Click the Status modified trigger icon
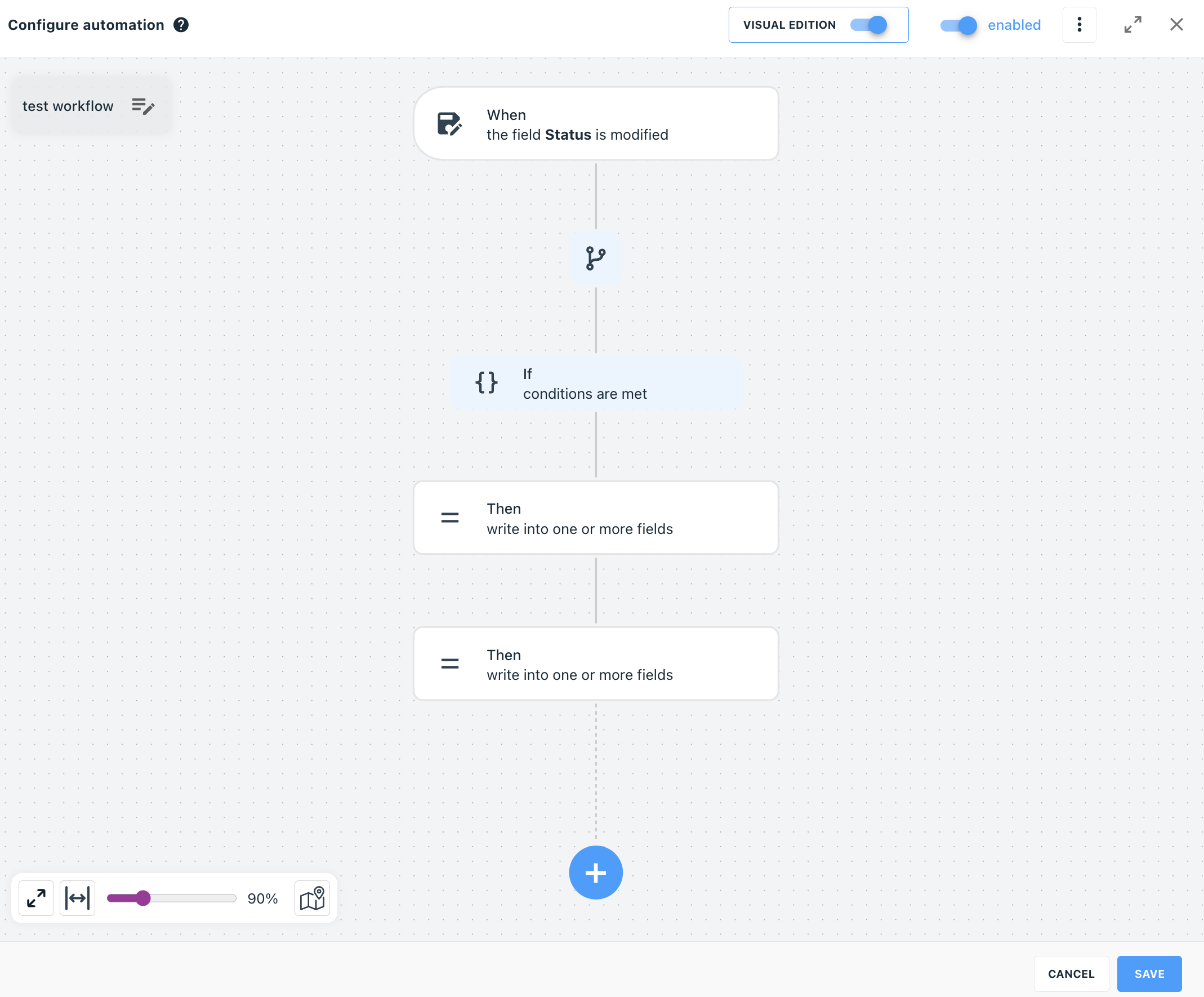 pos(449,123)
